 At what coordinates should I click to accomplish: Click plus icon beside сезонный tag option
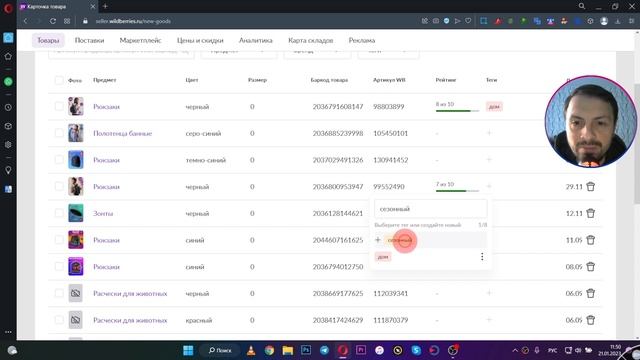[378, 240]
